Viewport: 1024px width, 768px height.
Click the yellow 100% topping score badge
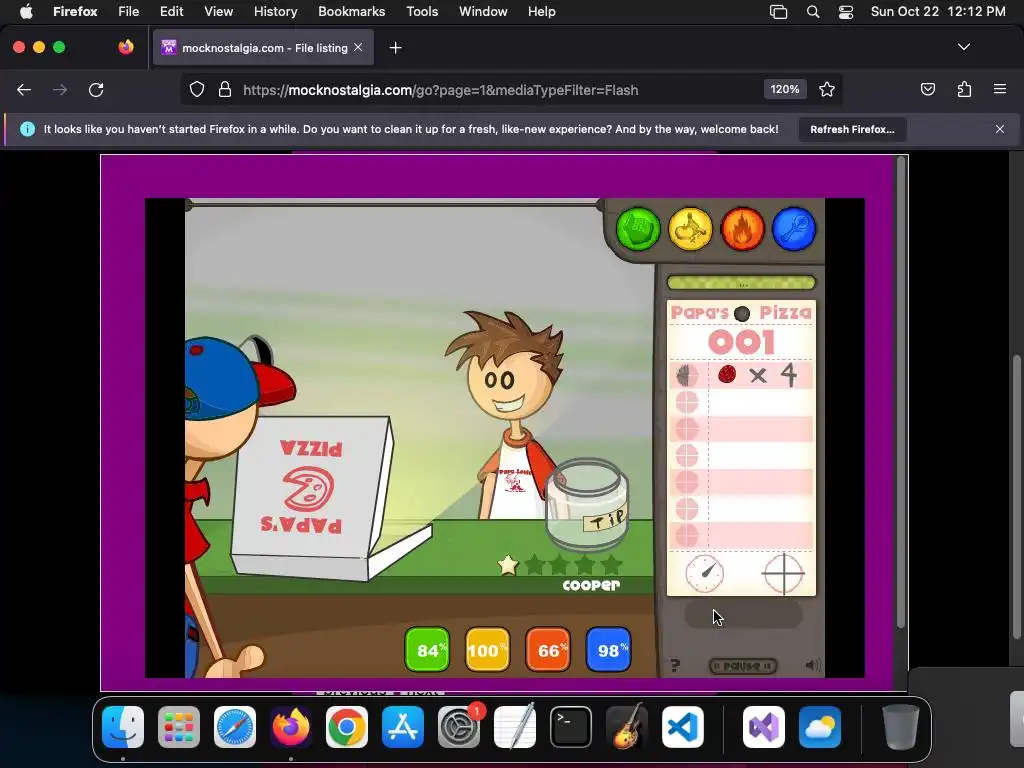tap(487, 650)
